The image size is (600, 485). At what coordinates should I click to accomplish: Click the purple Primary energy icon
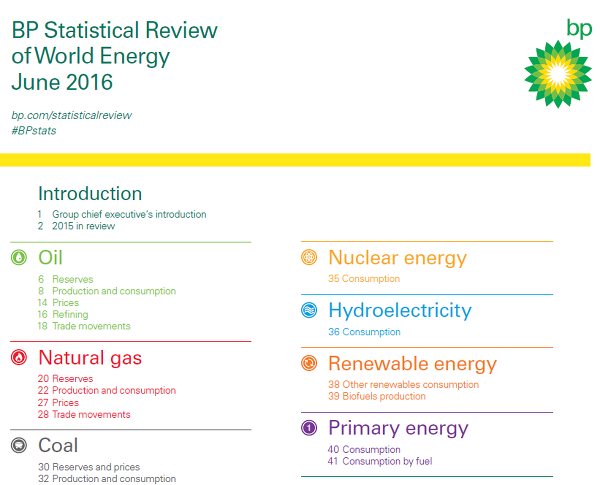point(310,429)
